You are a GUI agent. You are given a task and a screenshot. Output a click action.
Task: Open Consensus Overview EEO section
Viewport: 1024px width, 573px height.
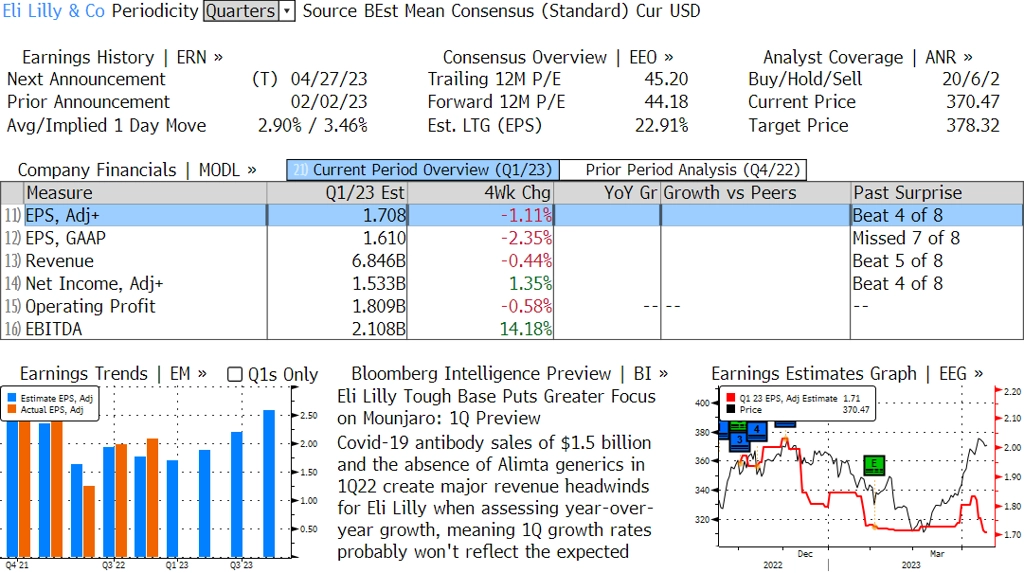[558, 57]
